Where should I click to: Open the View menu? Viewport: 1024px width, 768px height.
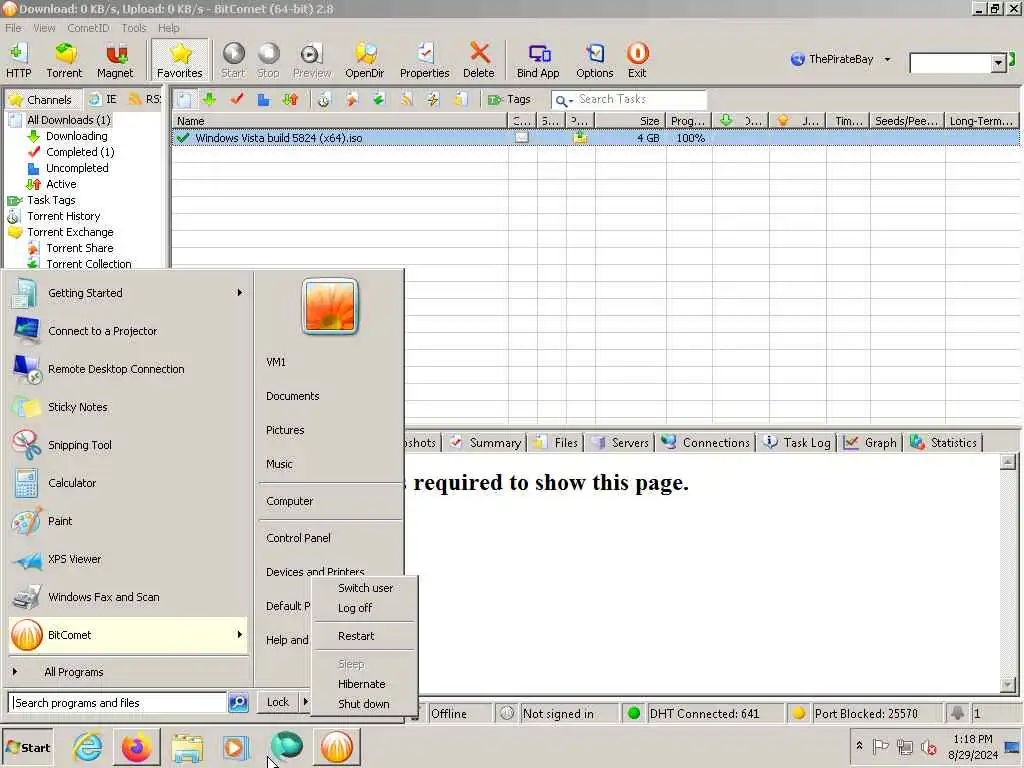click(44, 28)
